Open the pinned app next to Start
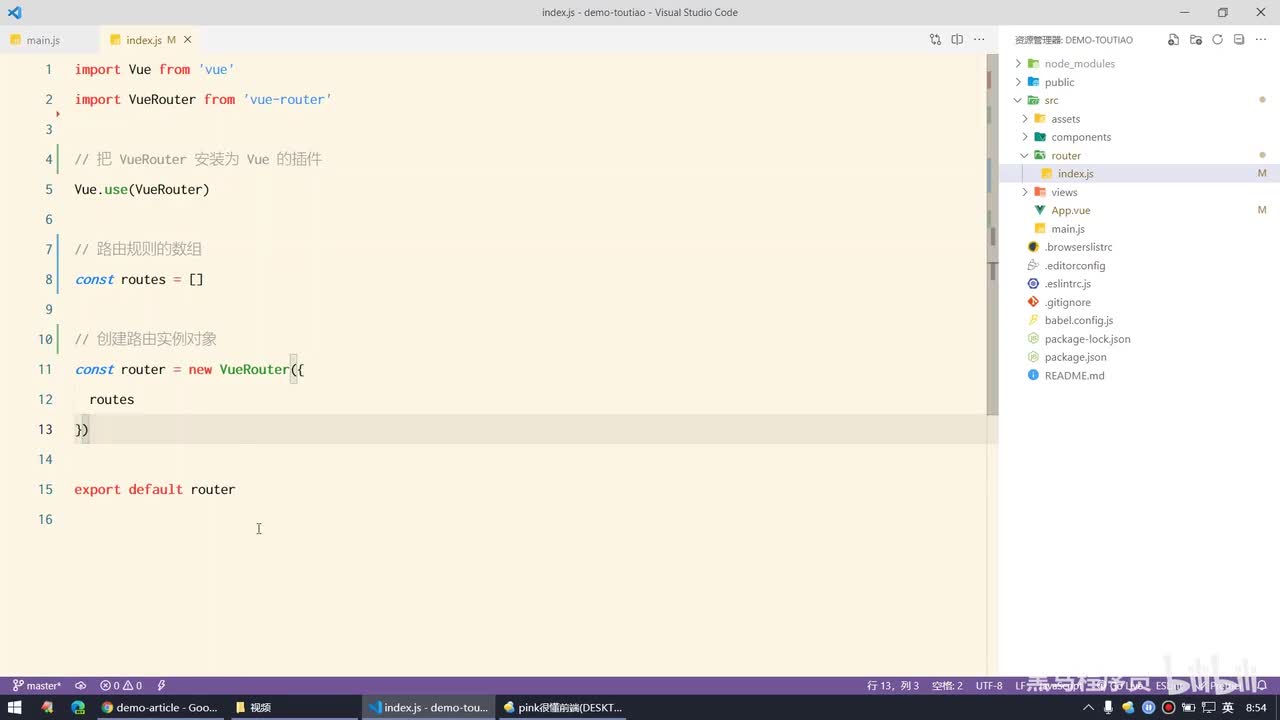 (x=46, y=707)
